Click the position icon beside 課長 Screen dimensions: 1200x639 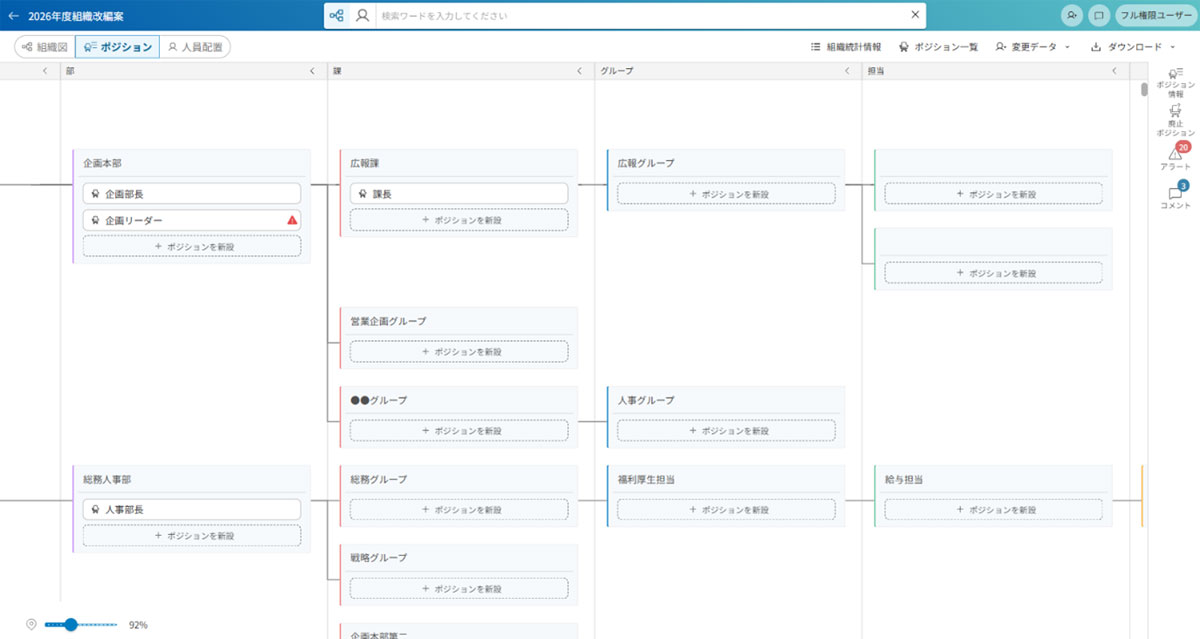(362, 194)
